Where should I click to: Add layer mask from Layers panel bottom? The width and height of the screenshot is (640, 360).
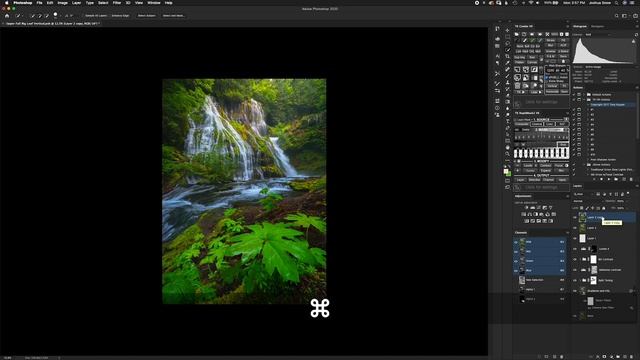(x=604, y=357)
